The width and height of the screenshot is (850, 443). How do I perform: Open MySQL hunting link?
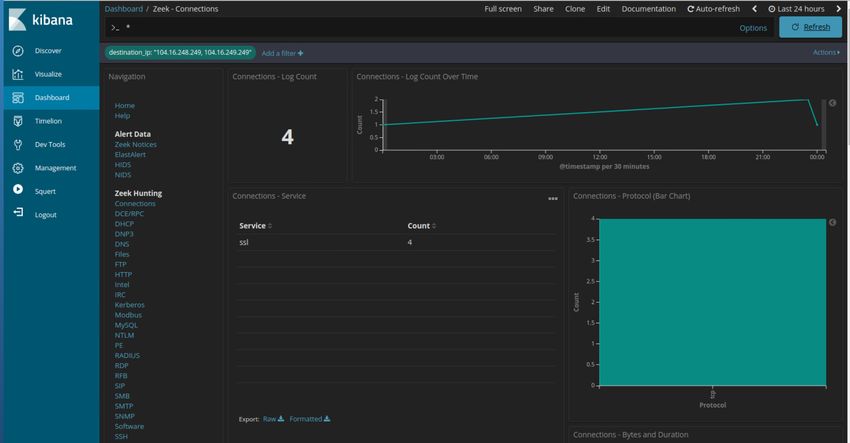[x=126, y=325]
